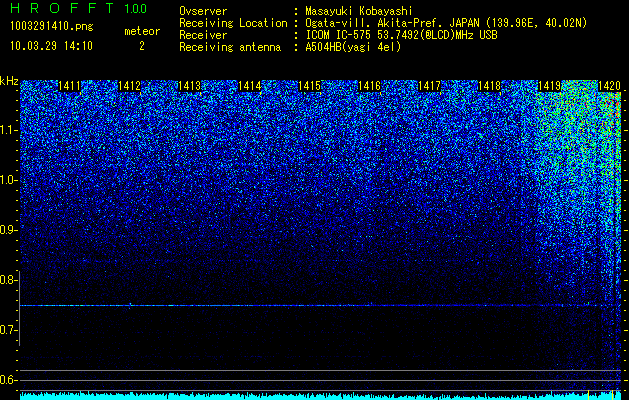Click the 0.7 frequency axis label
This screenshot has height=400, width=629.
[x=8, y=330]
